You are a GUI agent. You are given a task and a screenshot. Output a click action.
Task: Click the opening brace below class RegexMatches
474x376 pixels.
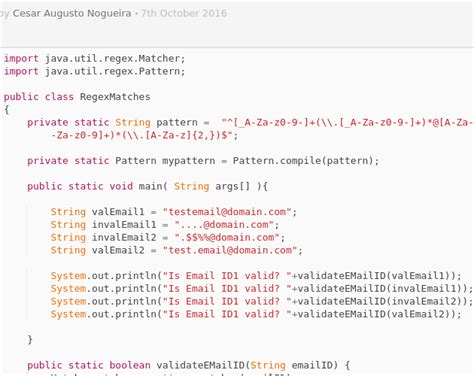(7, 110)
